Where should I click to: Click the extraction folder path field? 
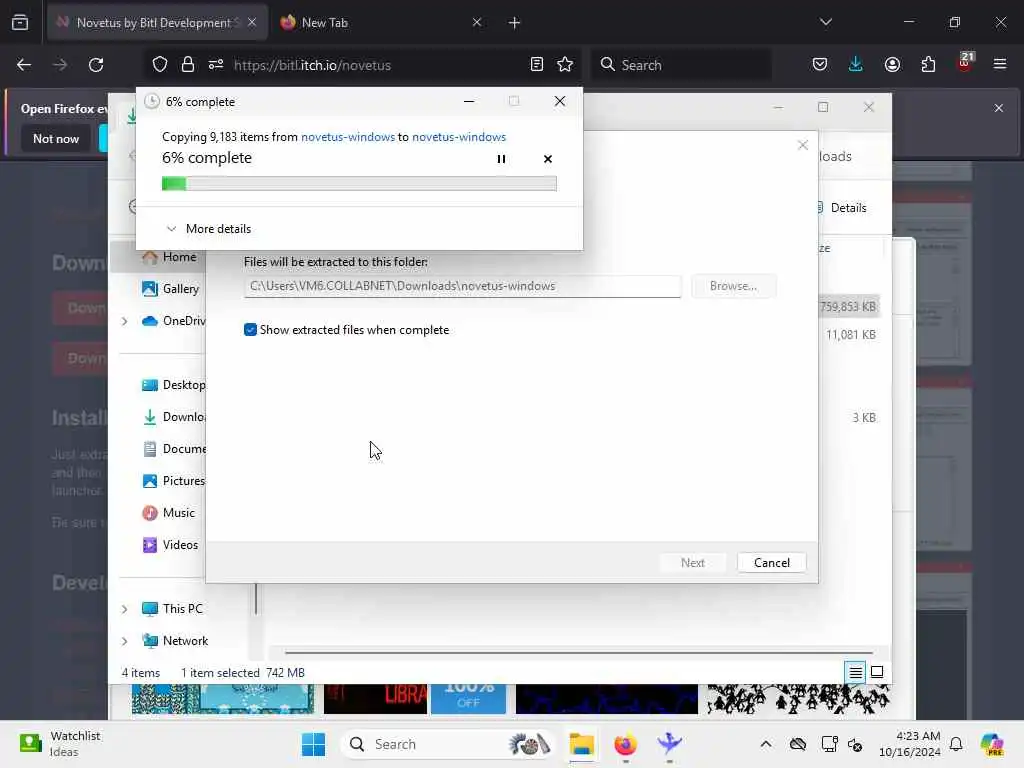click(x=462, y=286)
